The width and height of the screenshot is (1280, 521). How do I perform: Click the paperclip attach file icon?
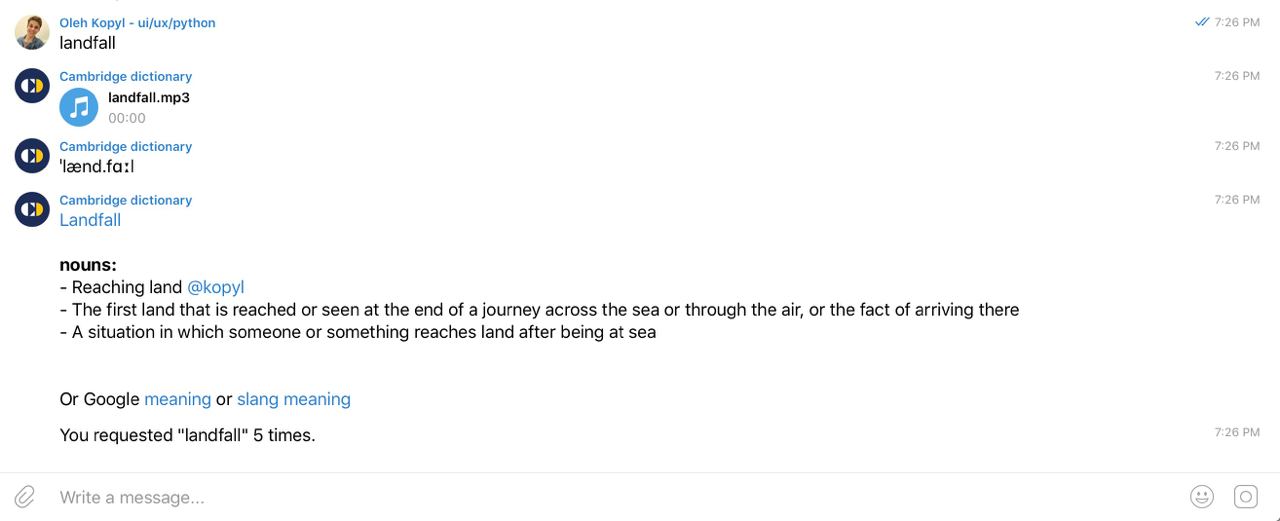click(x=25, y=497)
